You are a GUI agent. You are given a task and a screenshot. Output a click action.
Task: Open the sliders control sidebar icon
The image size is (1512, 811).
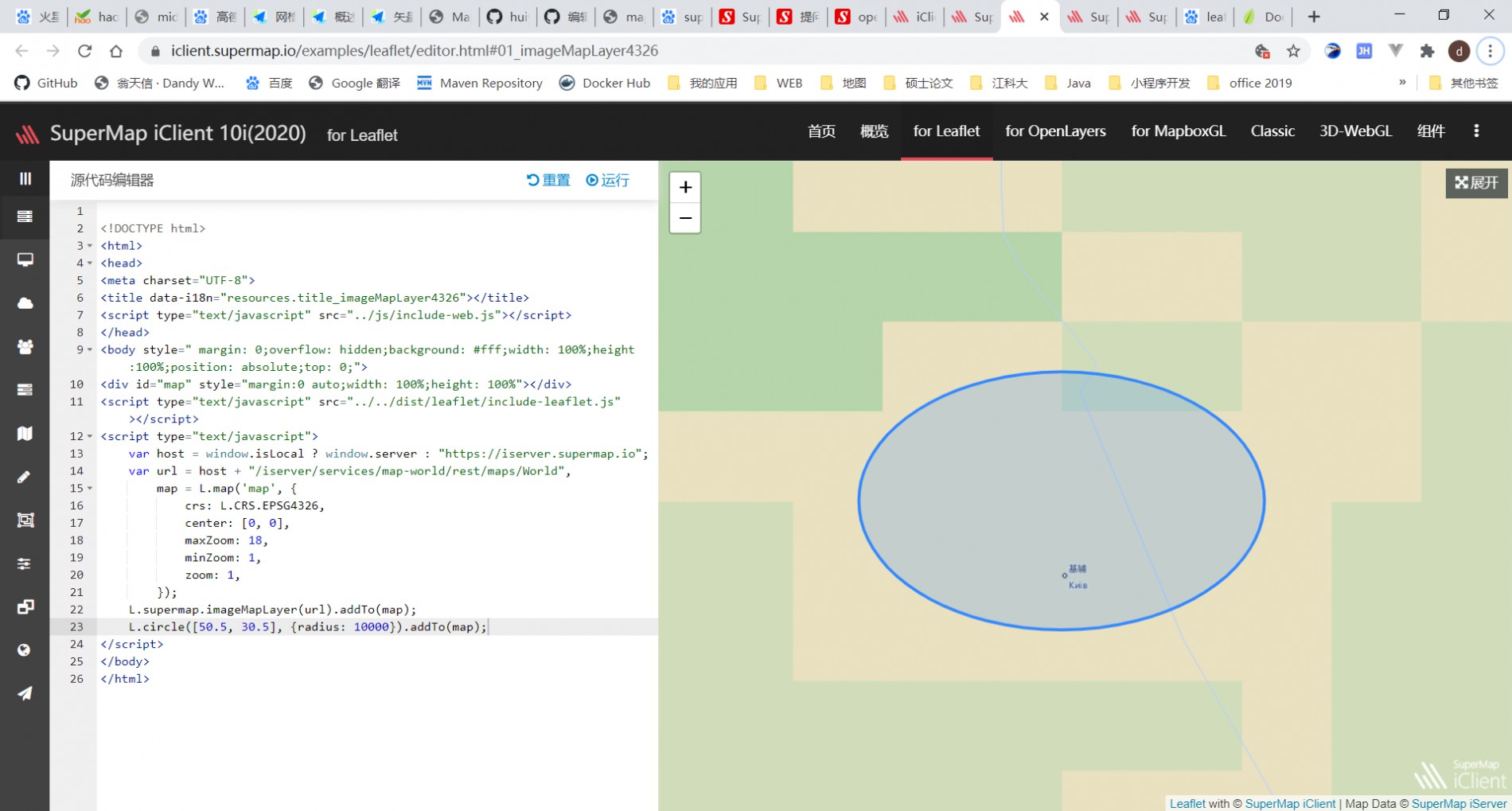coord(25,563)
